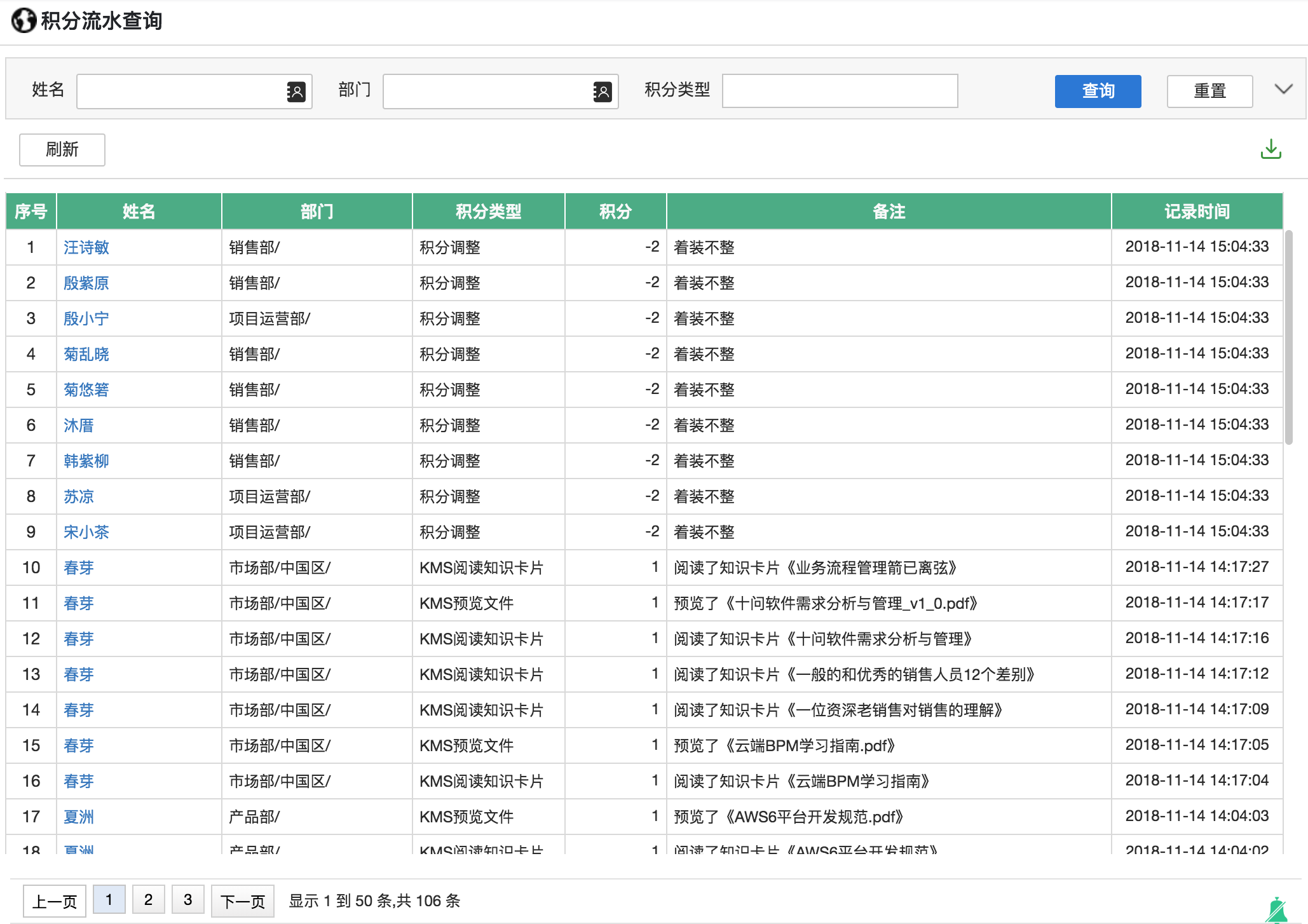Go to 上一页 previous page

click(55, 901)
